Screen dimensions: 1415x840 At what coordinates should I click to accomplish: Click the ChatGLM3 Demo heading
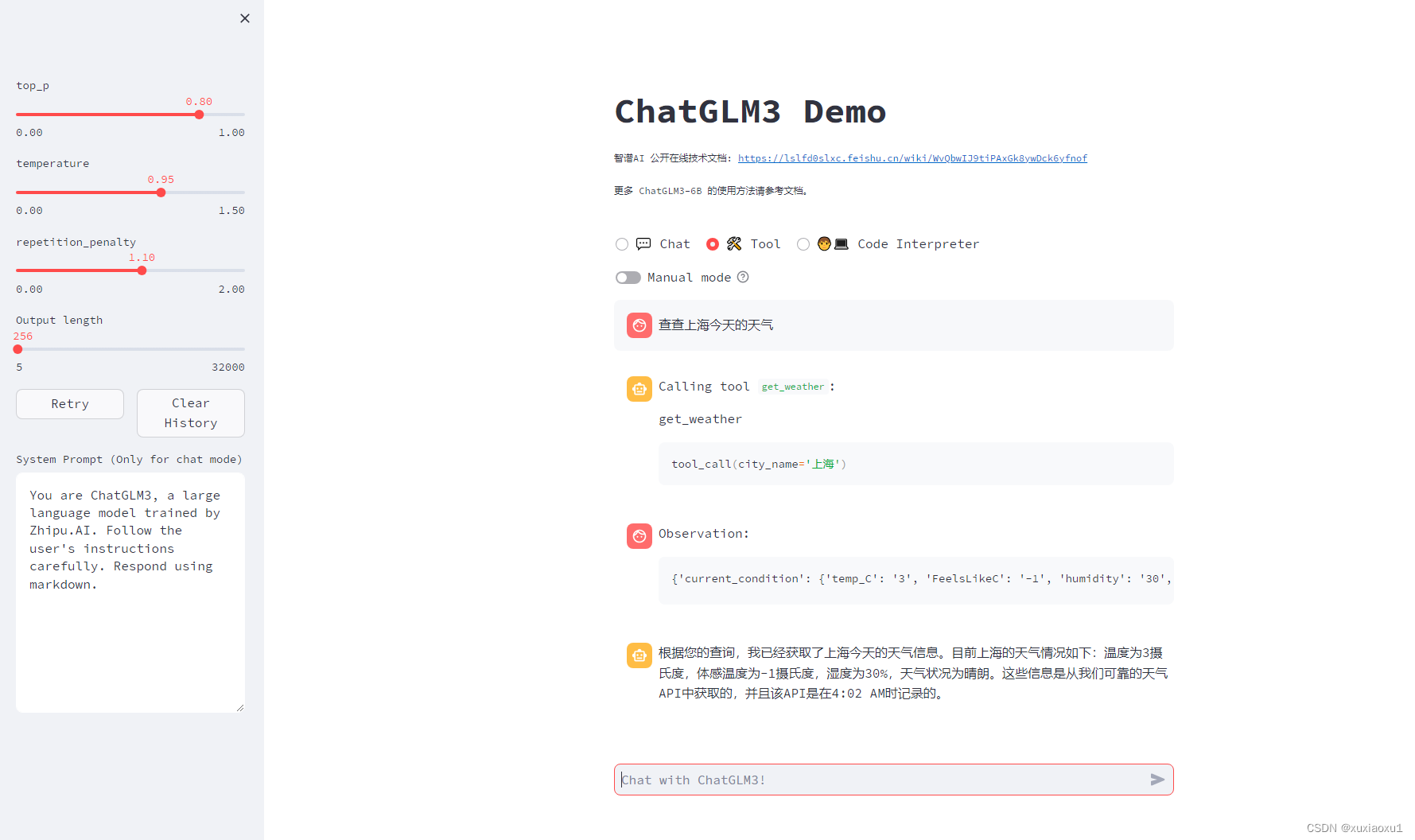pyautogui.click(x=750, y=111)
